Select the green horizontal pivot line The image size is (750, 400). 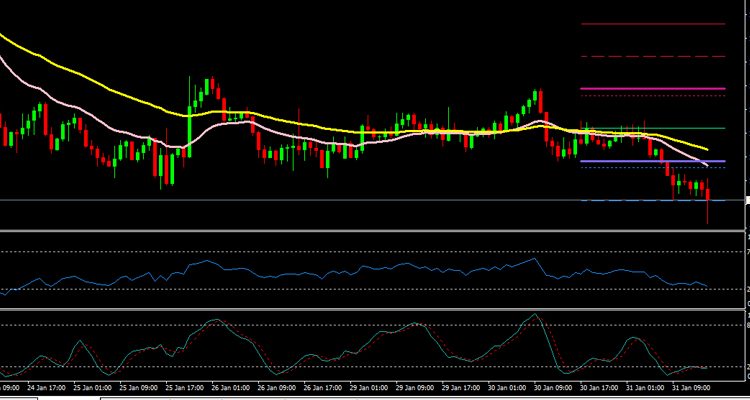[652, 128]
